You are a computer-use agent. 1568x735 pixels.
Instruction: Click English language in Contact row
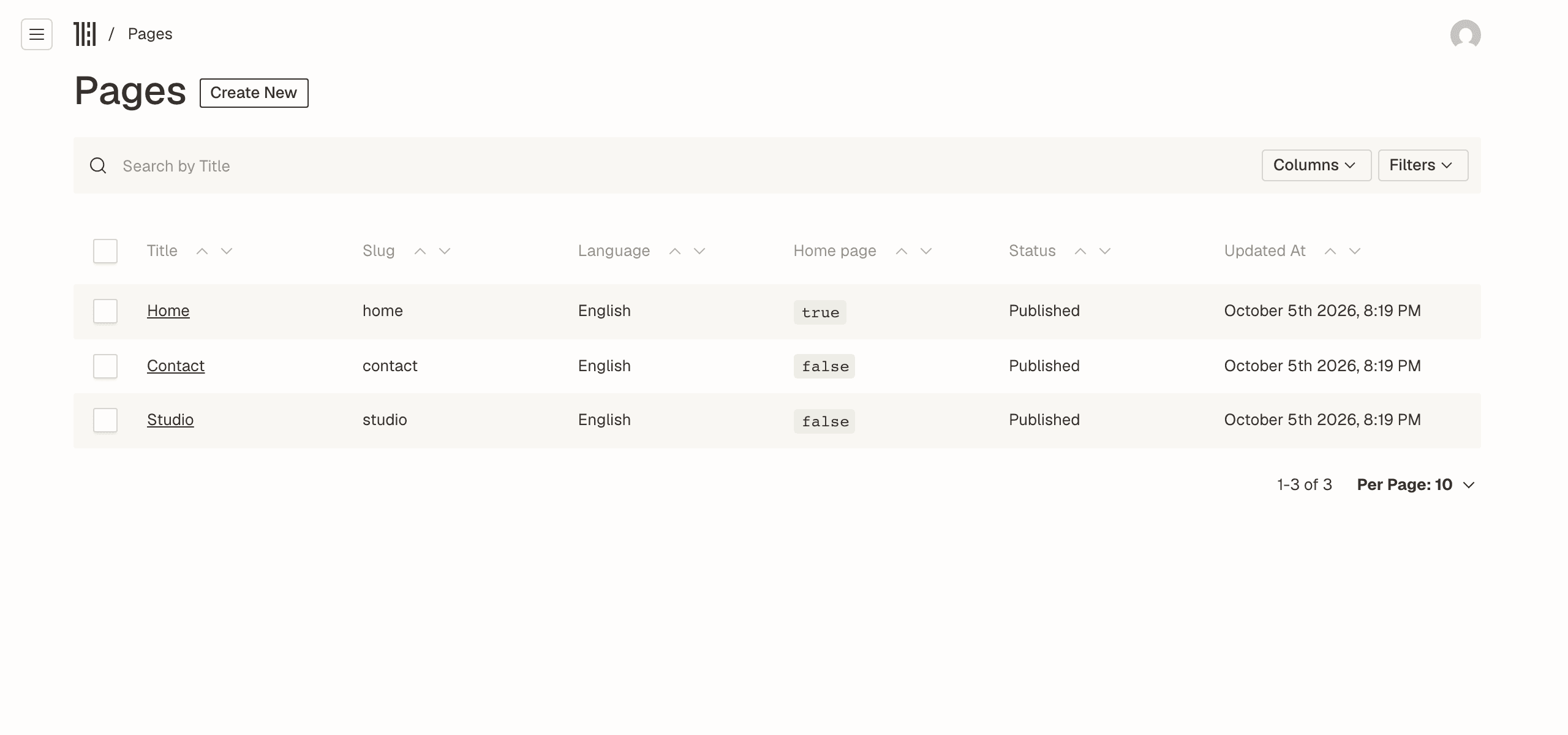(605, 366)
